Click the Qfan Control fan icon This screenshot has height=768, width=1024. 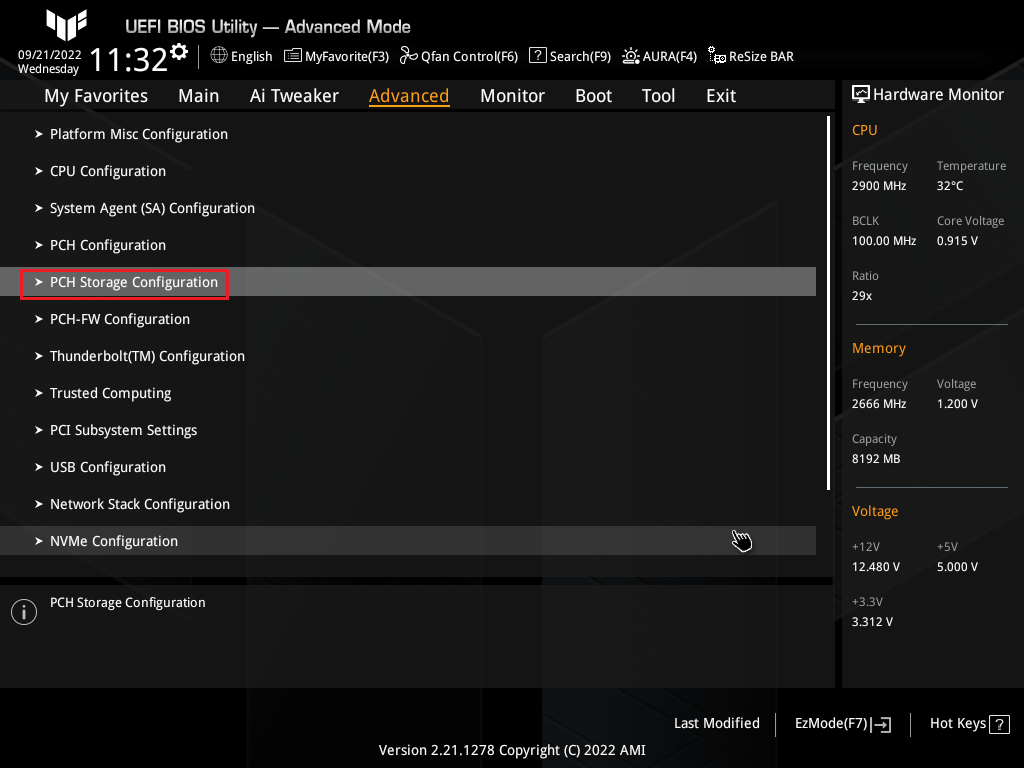click(409, 56)
